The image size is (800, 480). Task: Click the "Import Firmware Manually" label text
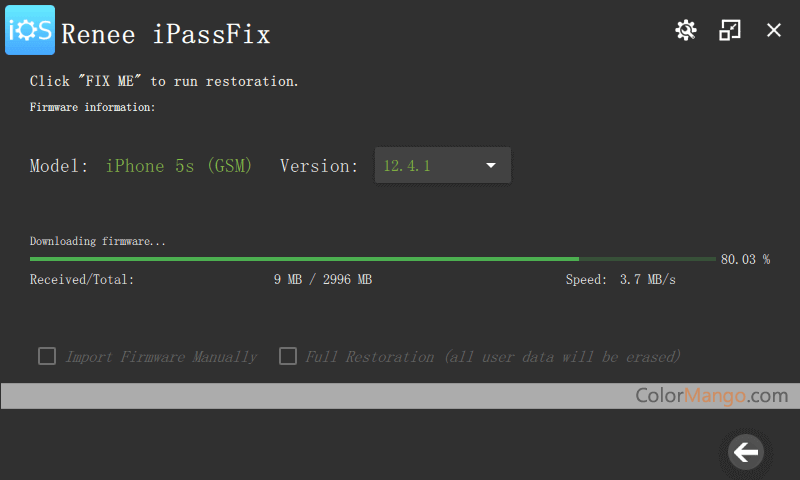161,357
